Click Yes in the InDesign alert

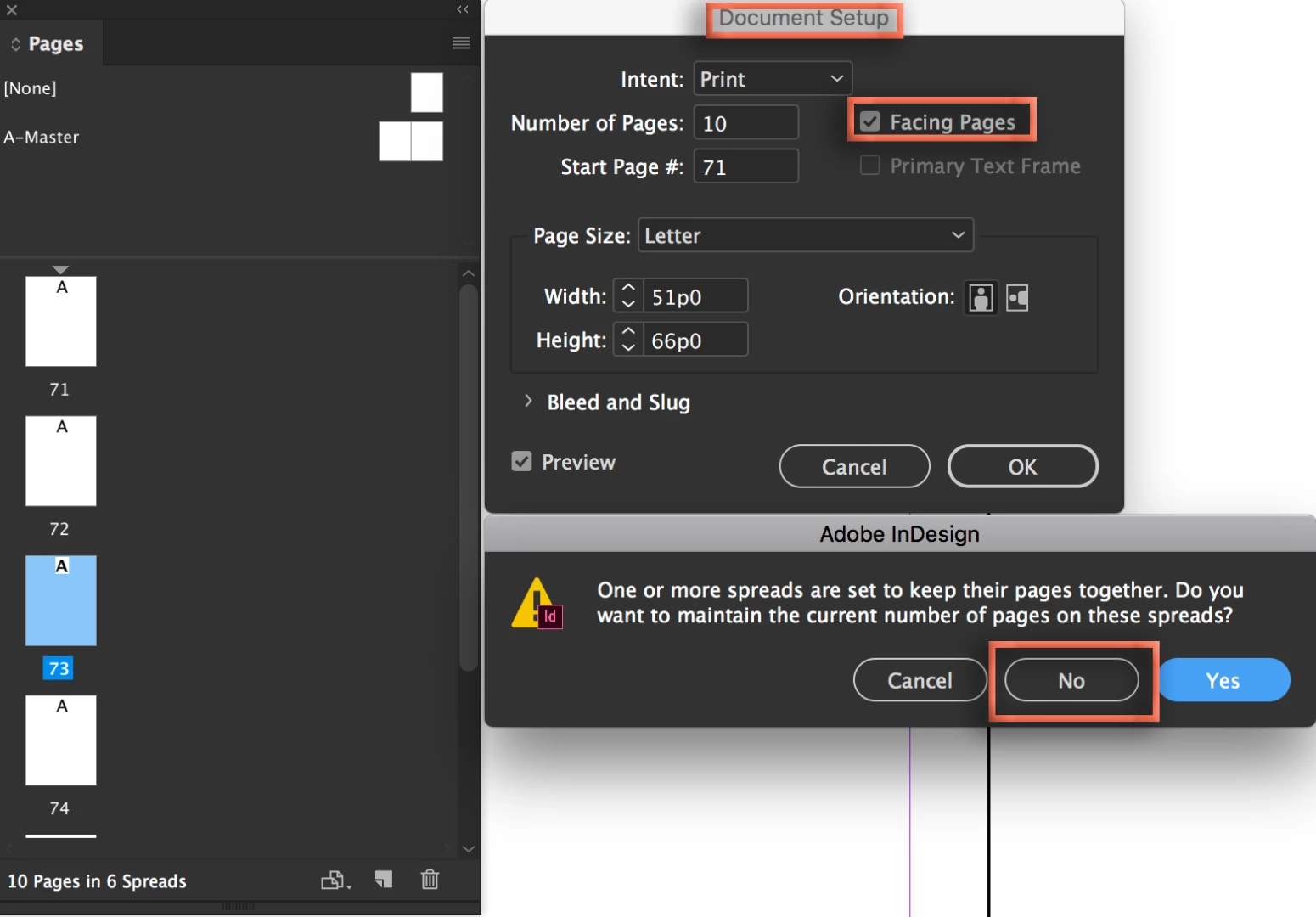pos(1223,680)
